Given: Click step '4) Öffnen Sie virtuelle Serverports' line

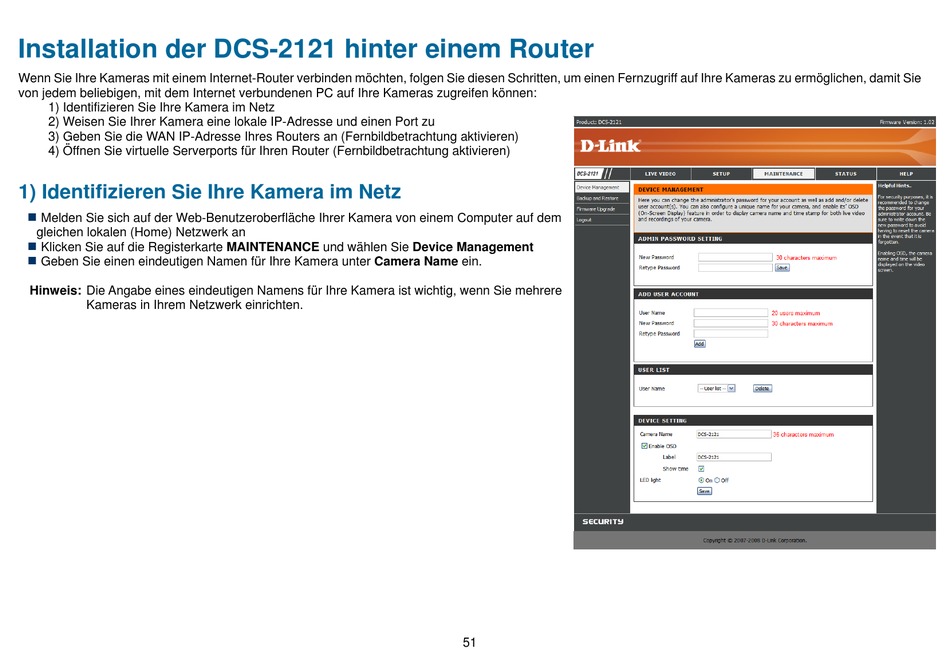Looking at the screenshot, I should (x=279, y=150).
